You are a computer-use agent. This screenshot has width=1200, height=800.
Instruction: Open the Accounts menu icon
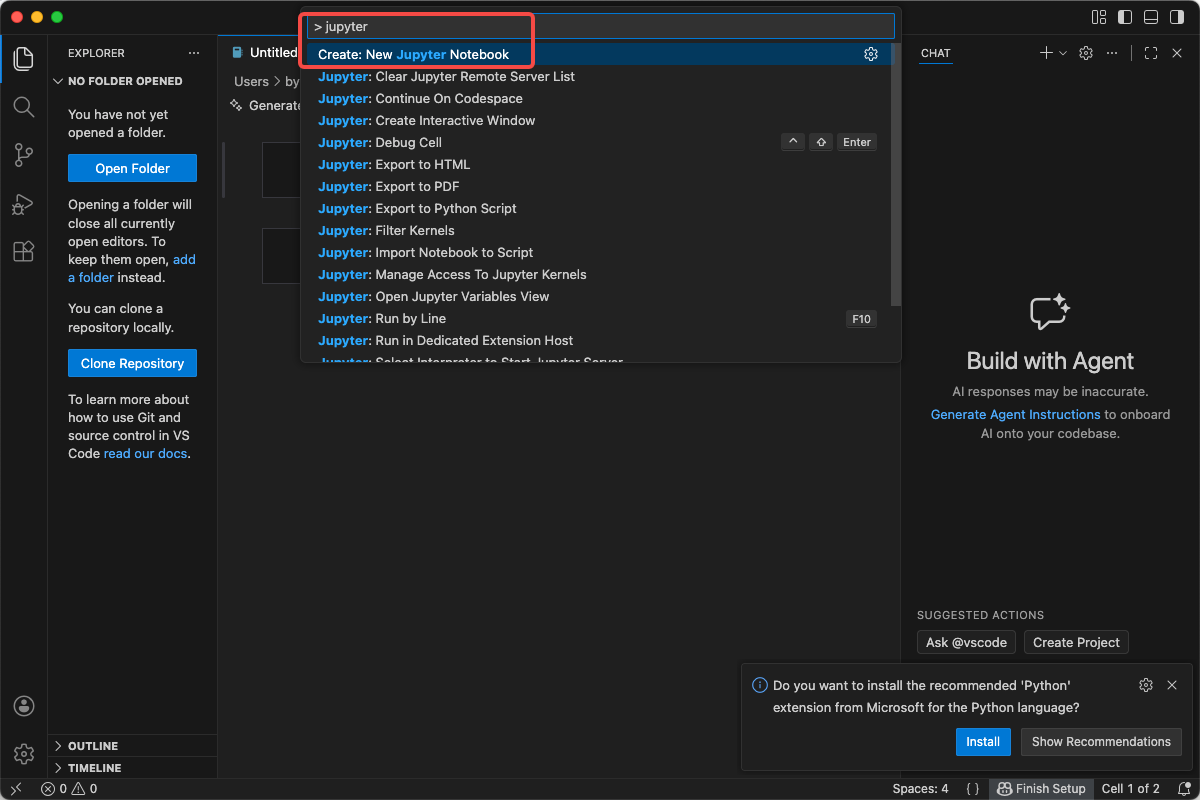(x=24, y=706)
